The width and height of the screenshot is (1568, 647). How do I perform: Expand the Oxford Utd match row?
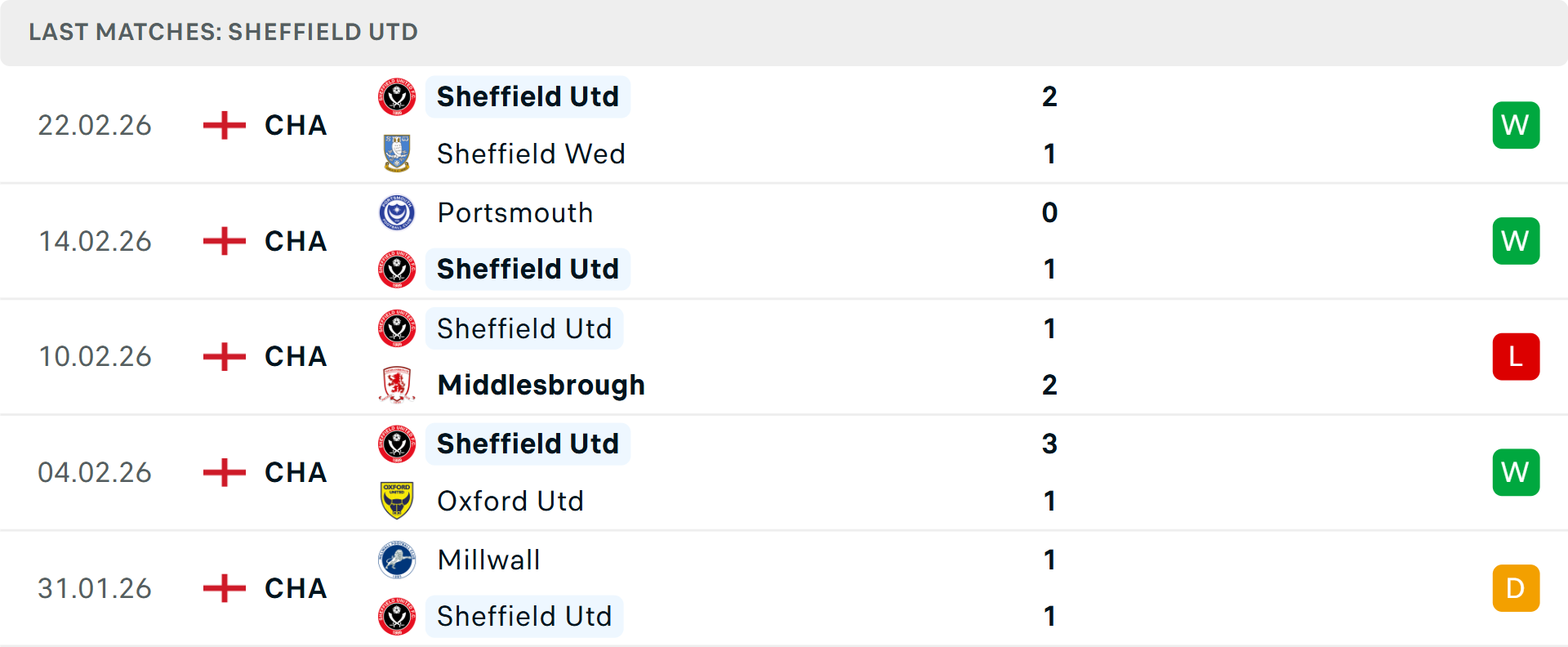tap(784, 472)
